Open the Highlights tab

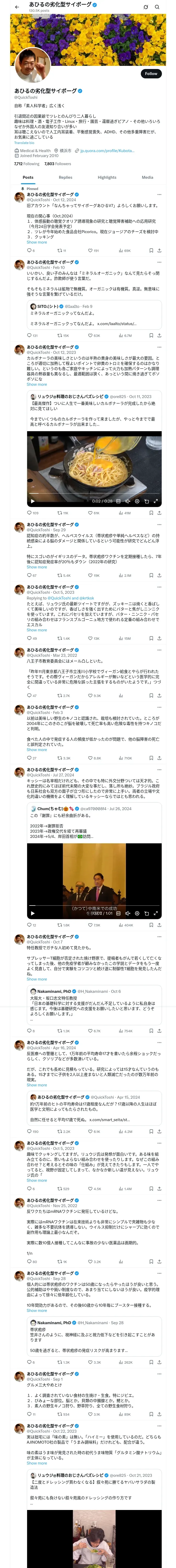point(107,177)
